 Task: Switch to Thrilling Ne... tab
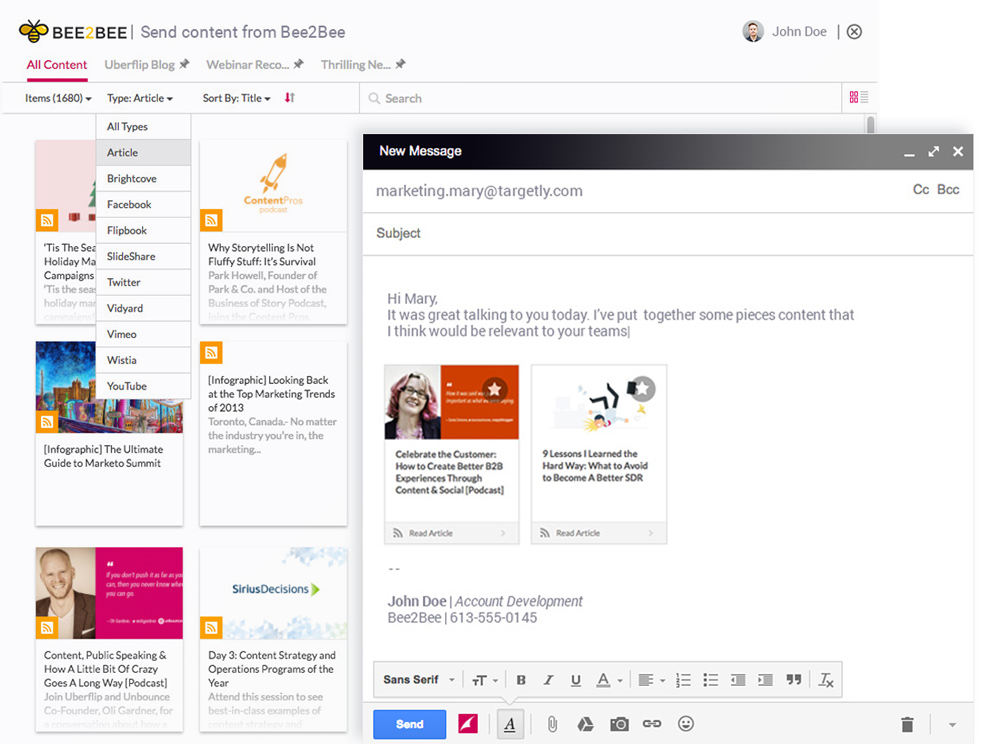[363, 64]
